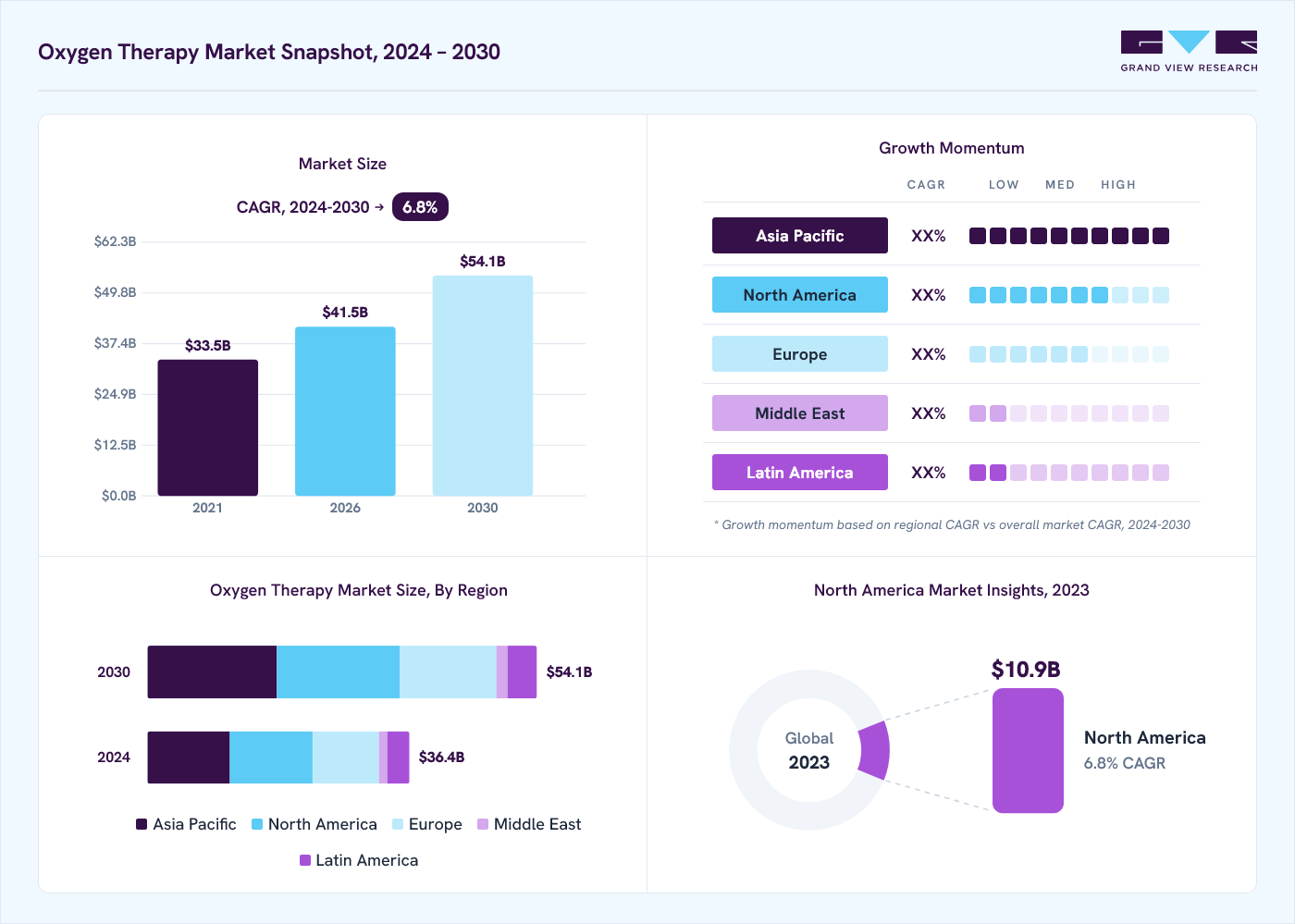Click the Market Size heading

(342, 164)
